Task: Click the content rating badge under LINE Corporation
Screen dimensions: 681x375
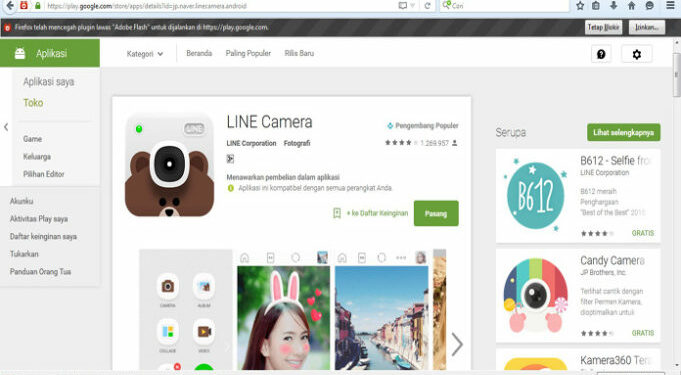Action: pos(230,159)
